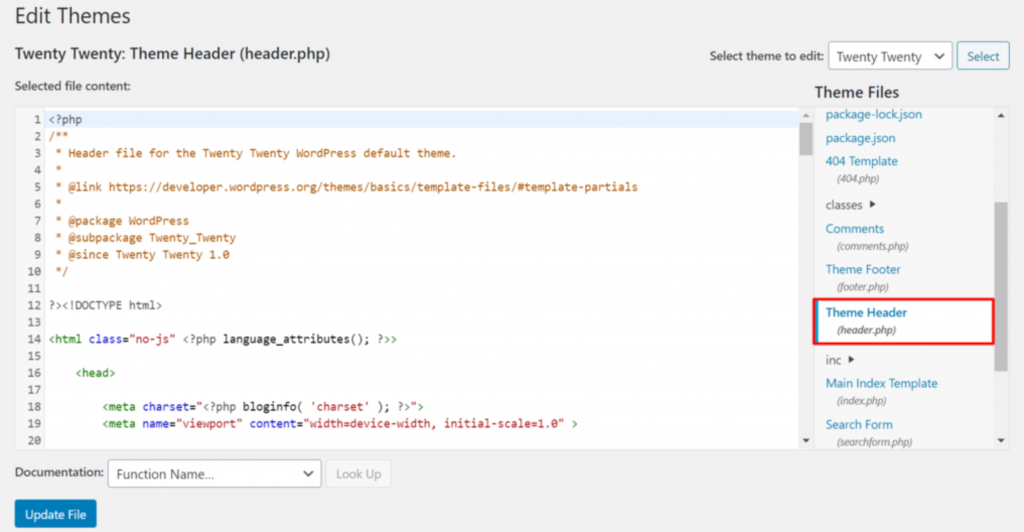1024x532 pixels.
Task: Click the code editor scroll-up arrow
Action: [806, 116]
